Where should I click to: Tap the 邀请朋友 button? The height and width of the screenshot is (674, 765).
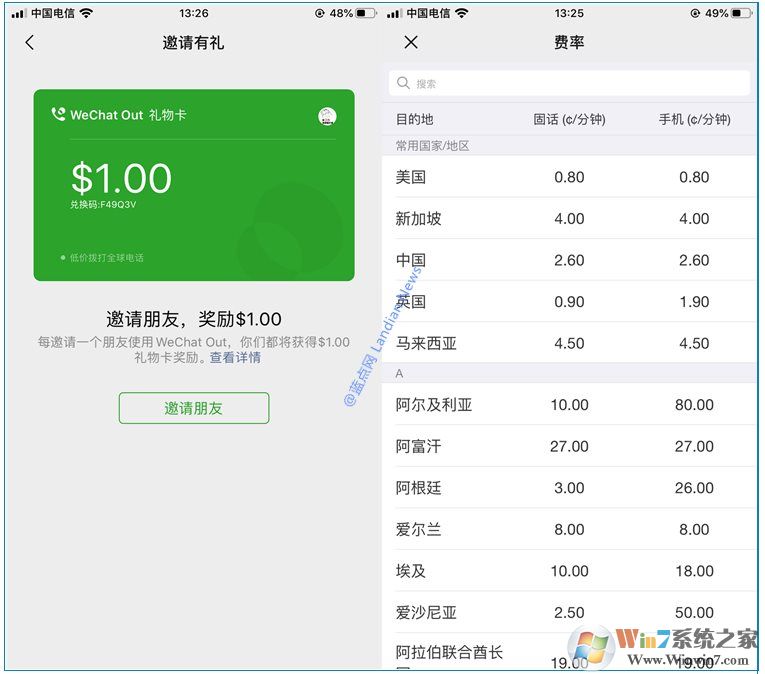click(x=194, y=408)
